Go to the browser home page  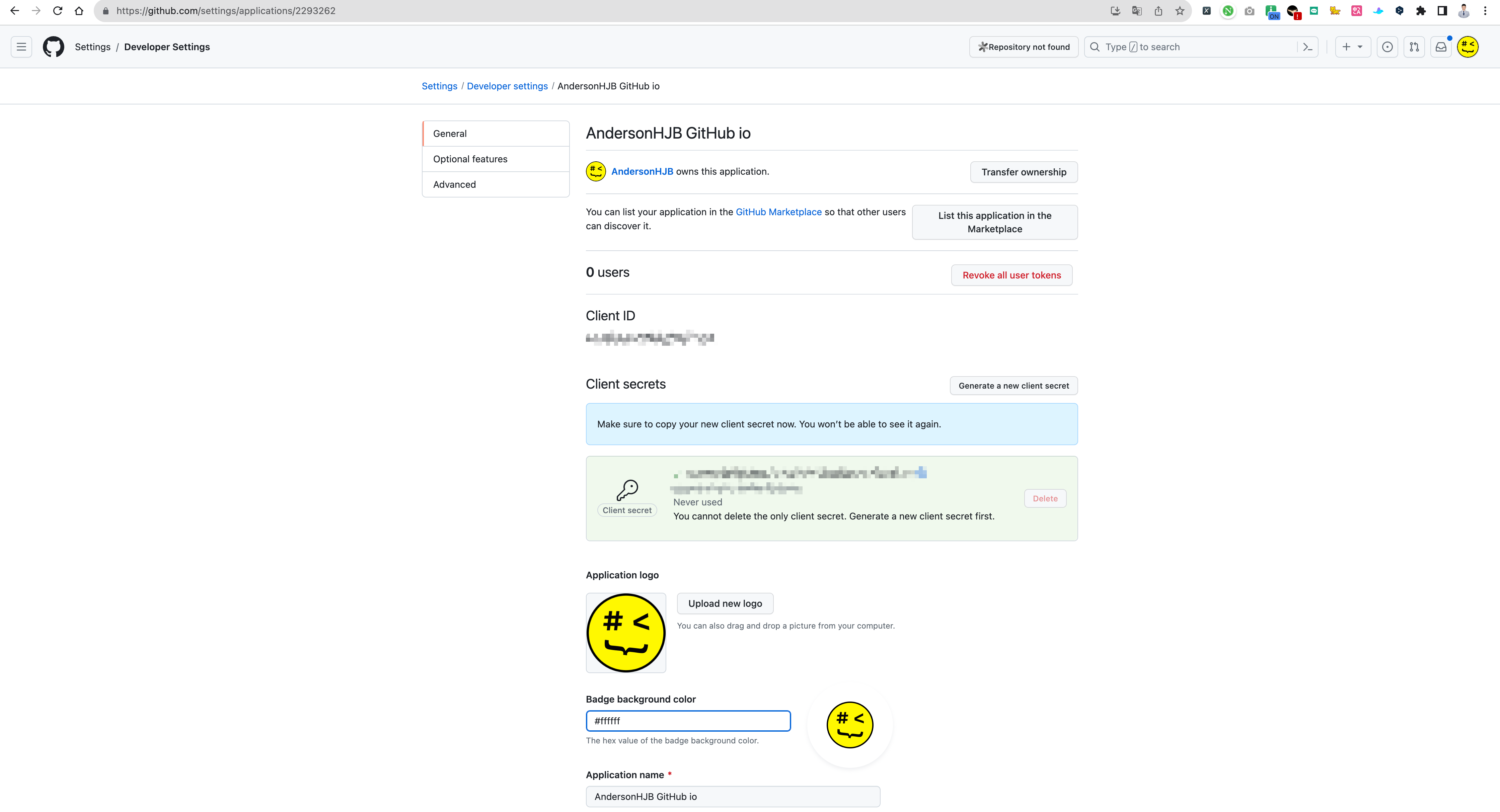79,10
